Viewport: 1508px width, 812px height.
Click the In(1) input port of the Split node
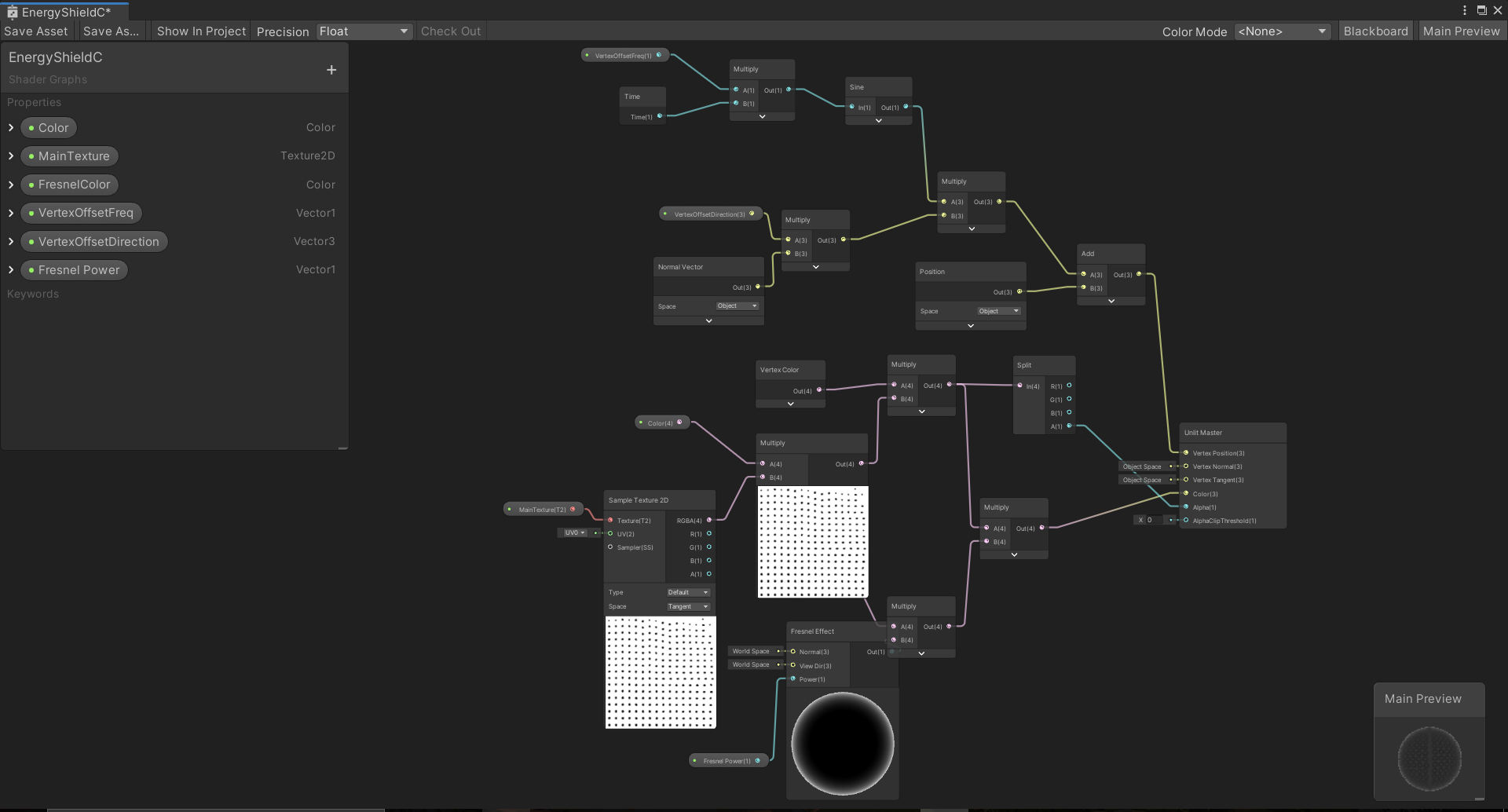point(1021,386)
